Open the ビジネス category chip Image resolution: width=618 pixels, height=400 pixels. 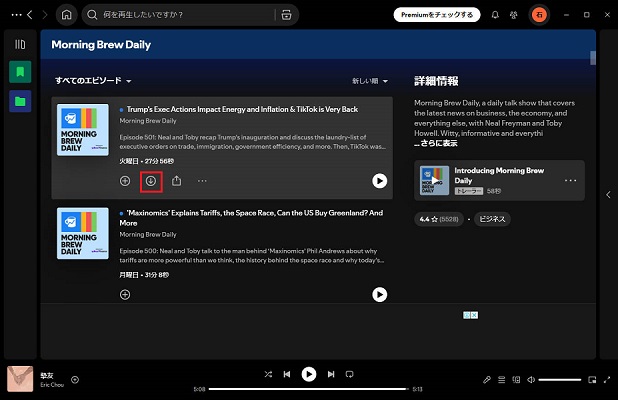pos(492,219)
